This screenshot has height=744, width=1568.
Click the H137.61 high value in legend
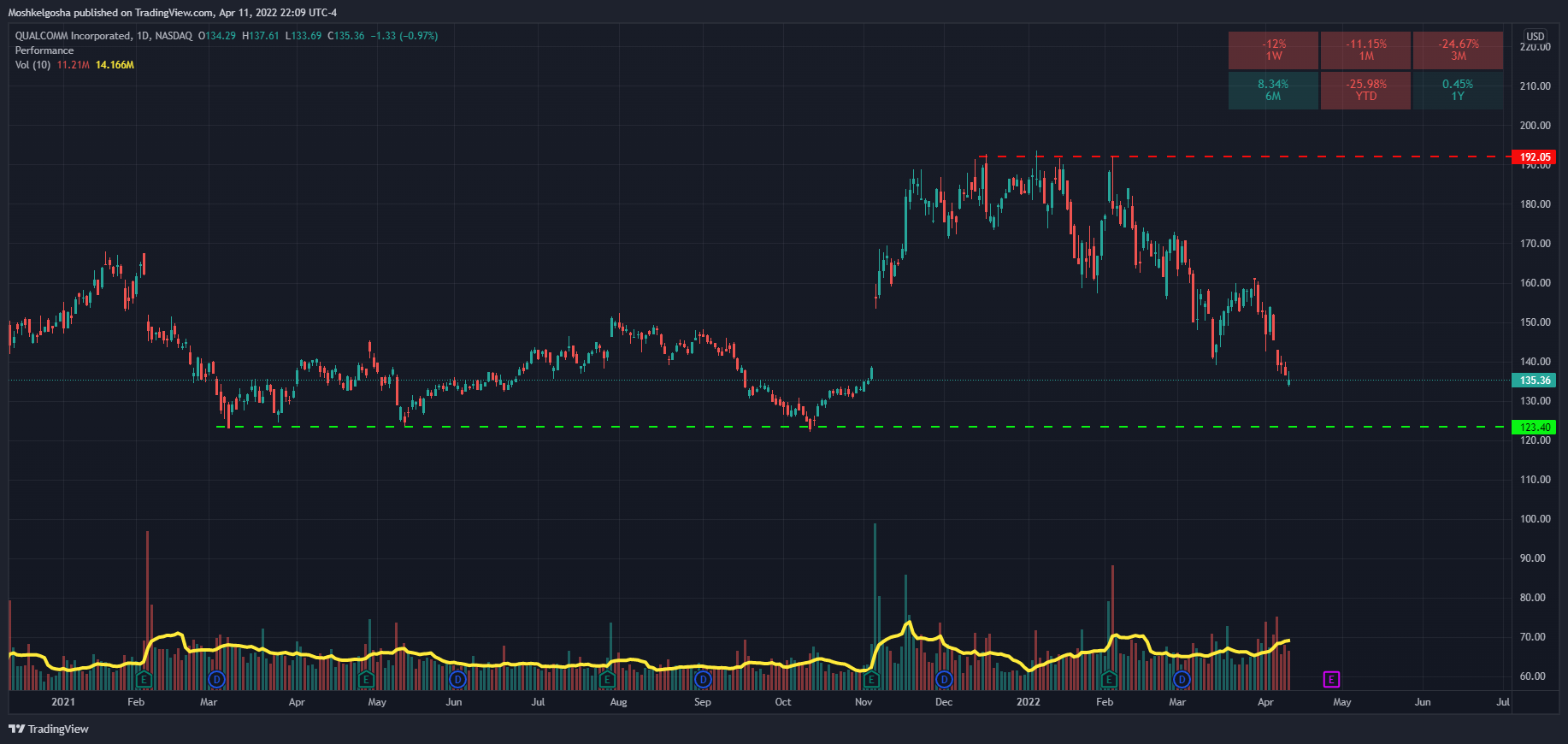coord(261,36)
